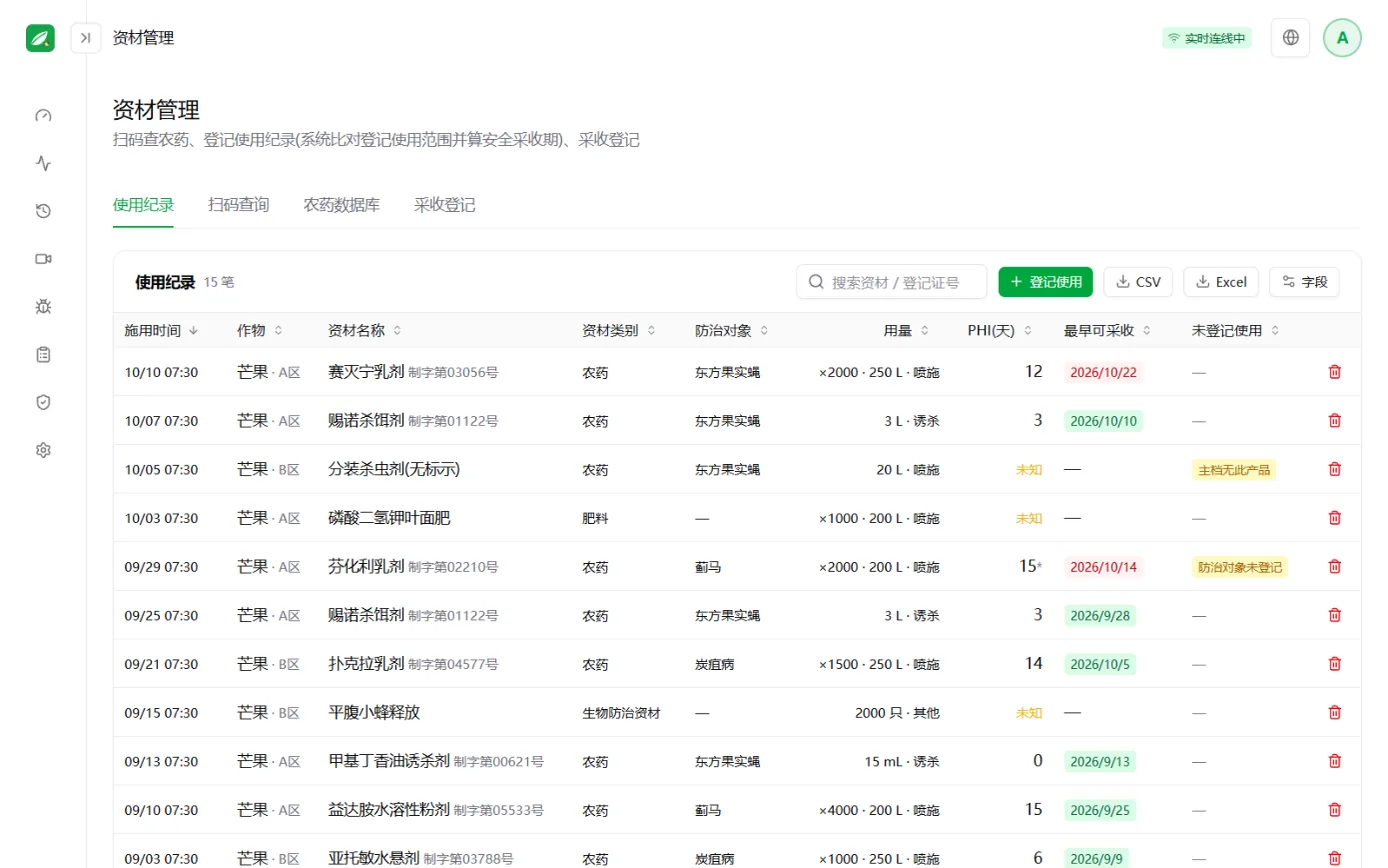Click the globe language icon

pyautogui.click(x=1291, y=38)
